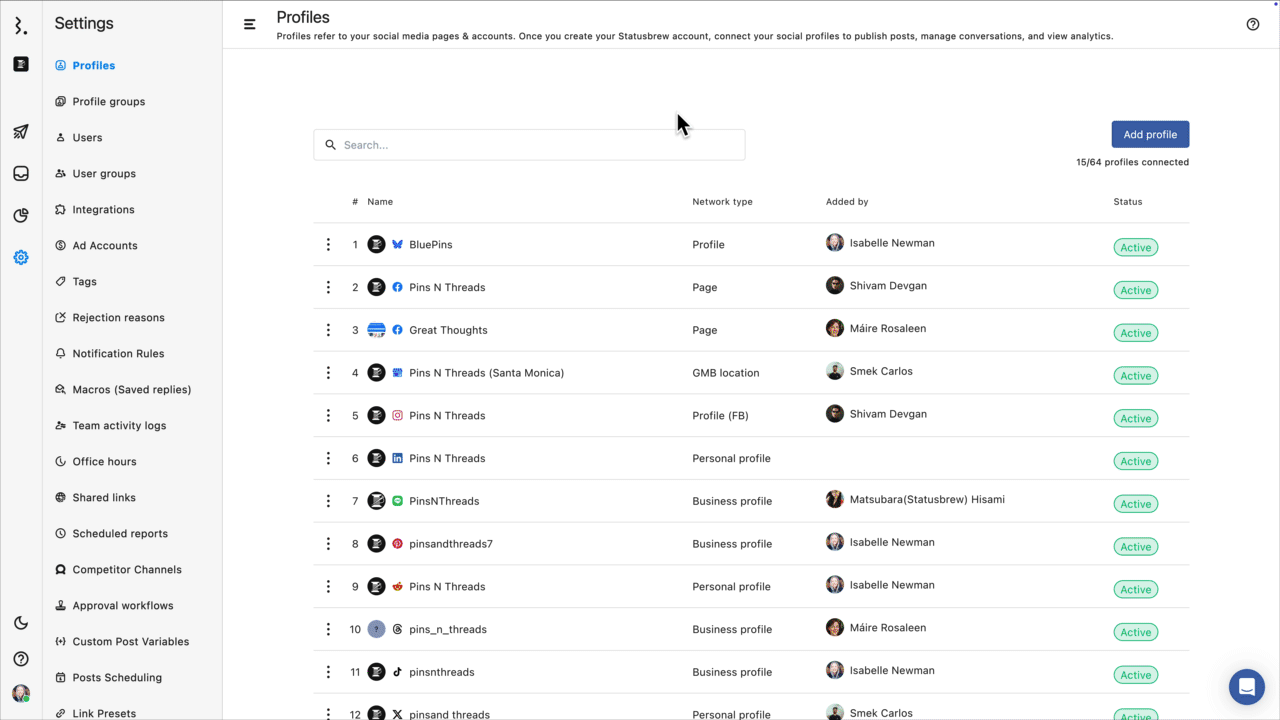This screenshot has height=720, width=1280.
Task: Open options menu for PinsNThreads row 7
Action: [328, 501]
